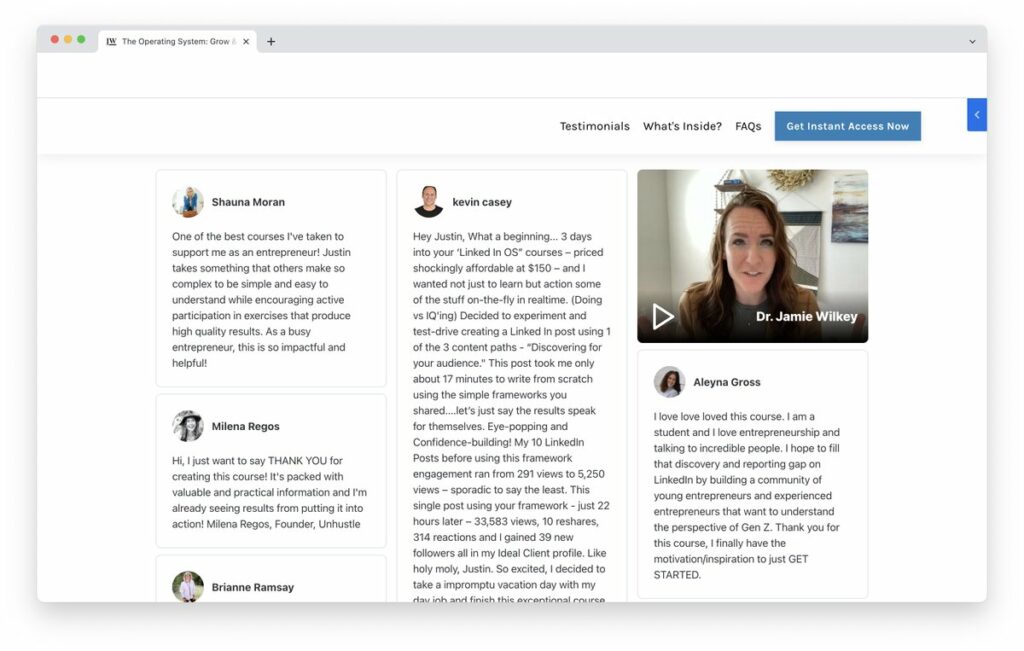Jump to What's Inside? section
This screenshot has width=1024, height=651.
pyautogui.click(x=682, y=127)
